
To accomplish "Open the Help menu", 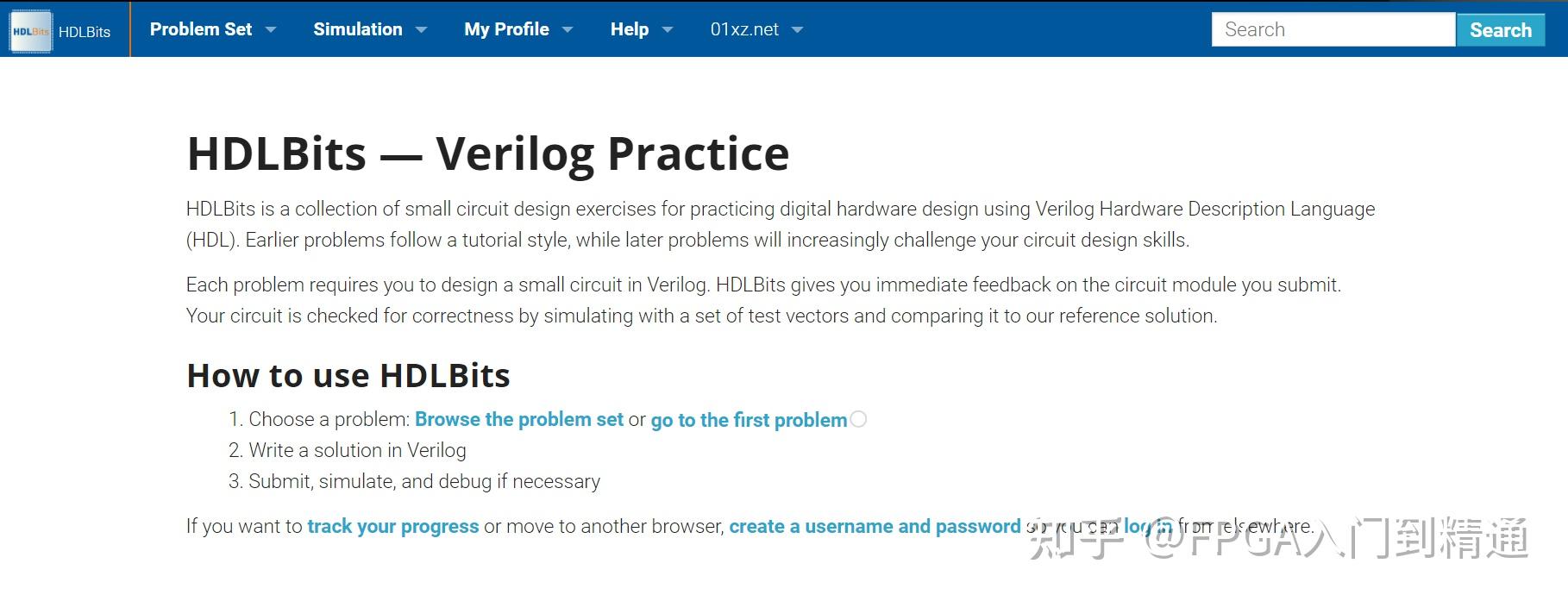I will pos(629,29).
